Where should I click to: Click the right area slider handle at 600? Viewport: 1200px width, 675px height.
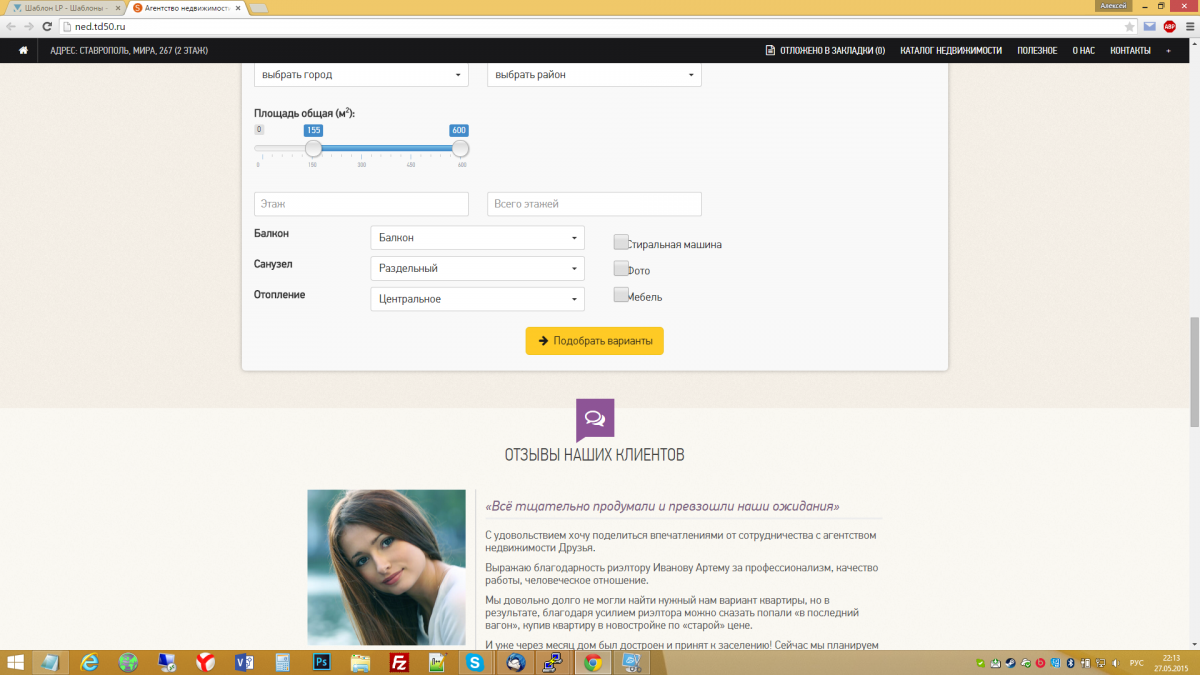pyautogui.click(x=460, y=148)
